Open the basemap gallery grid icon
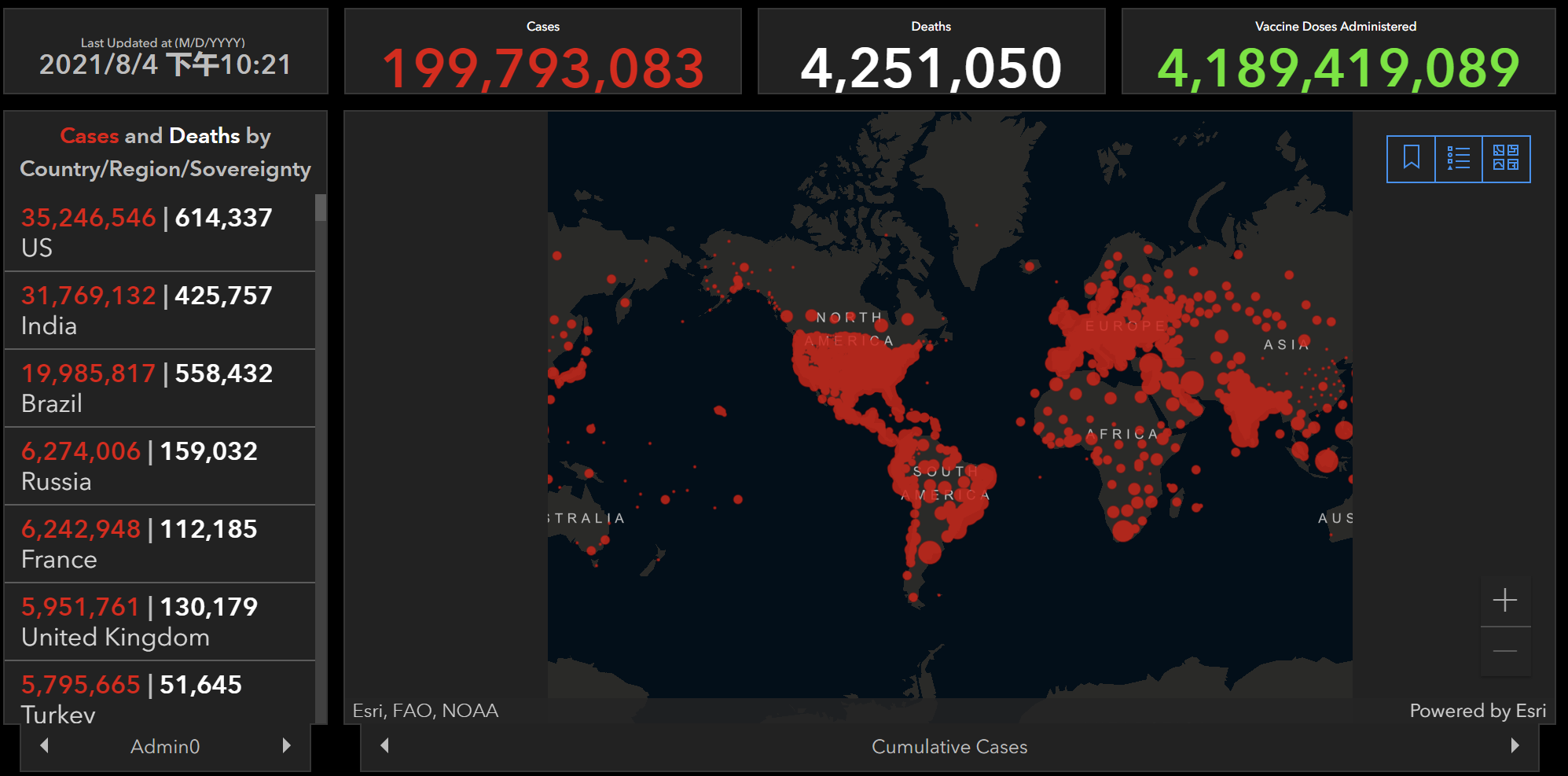The width and height of the screenshot is (1568, 776). (x=1506, y=159)
